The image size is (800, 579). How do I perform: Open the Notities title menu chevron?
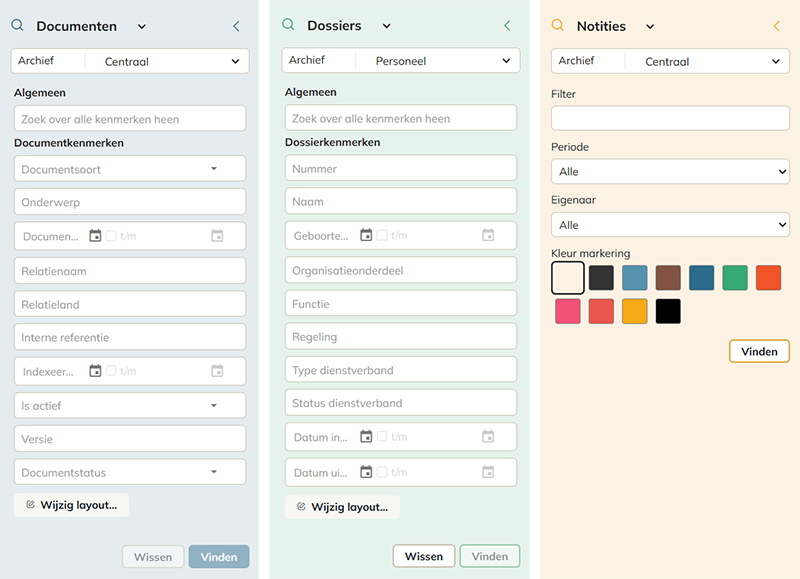(650, 27)
